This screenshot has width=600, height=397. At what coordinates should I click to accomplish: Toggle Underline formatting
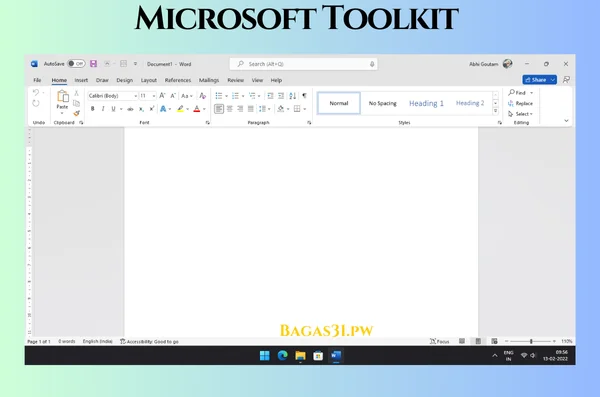(x=113, y=109)
